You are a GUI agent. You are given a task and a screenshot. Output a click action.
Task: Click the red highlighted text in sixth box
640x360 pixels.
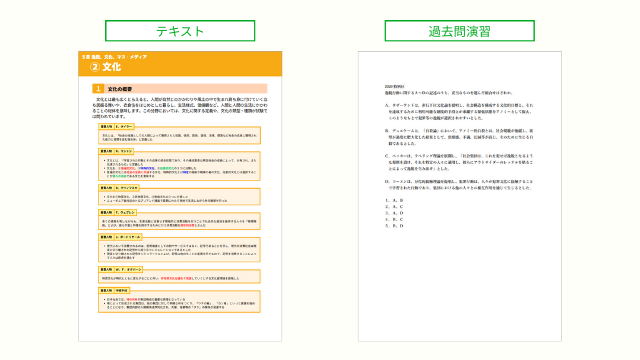coord(176,278)
